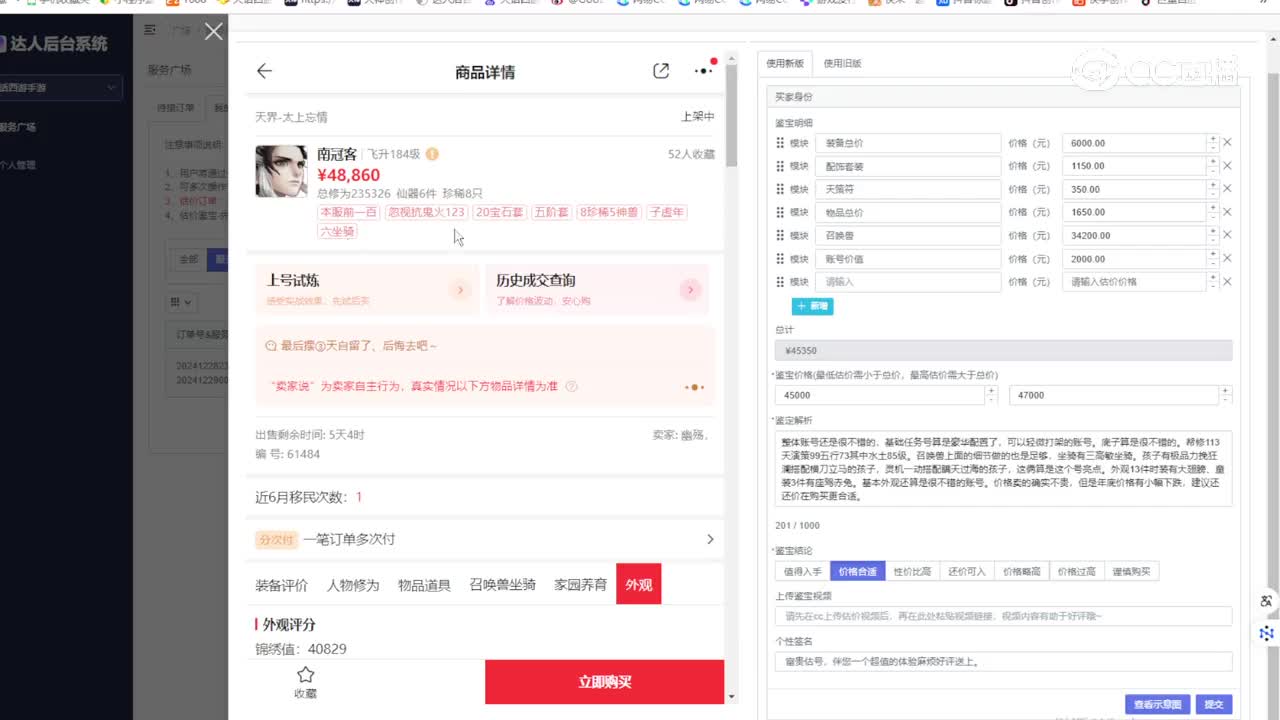Click the info icon beside 飞升184级

[x=432, y=154]
